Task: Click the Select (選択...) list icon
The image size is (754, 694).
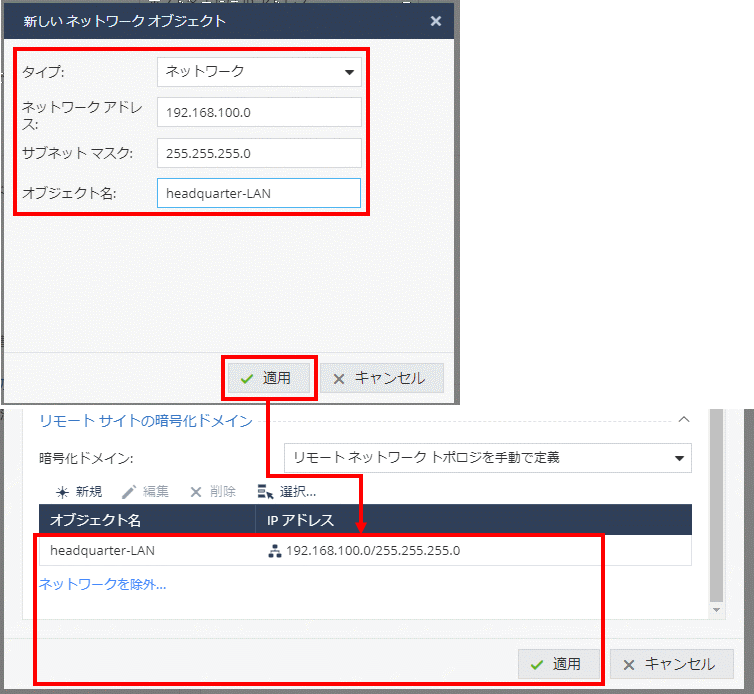Action: pyautogui.click(x=265, y=492)
